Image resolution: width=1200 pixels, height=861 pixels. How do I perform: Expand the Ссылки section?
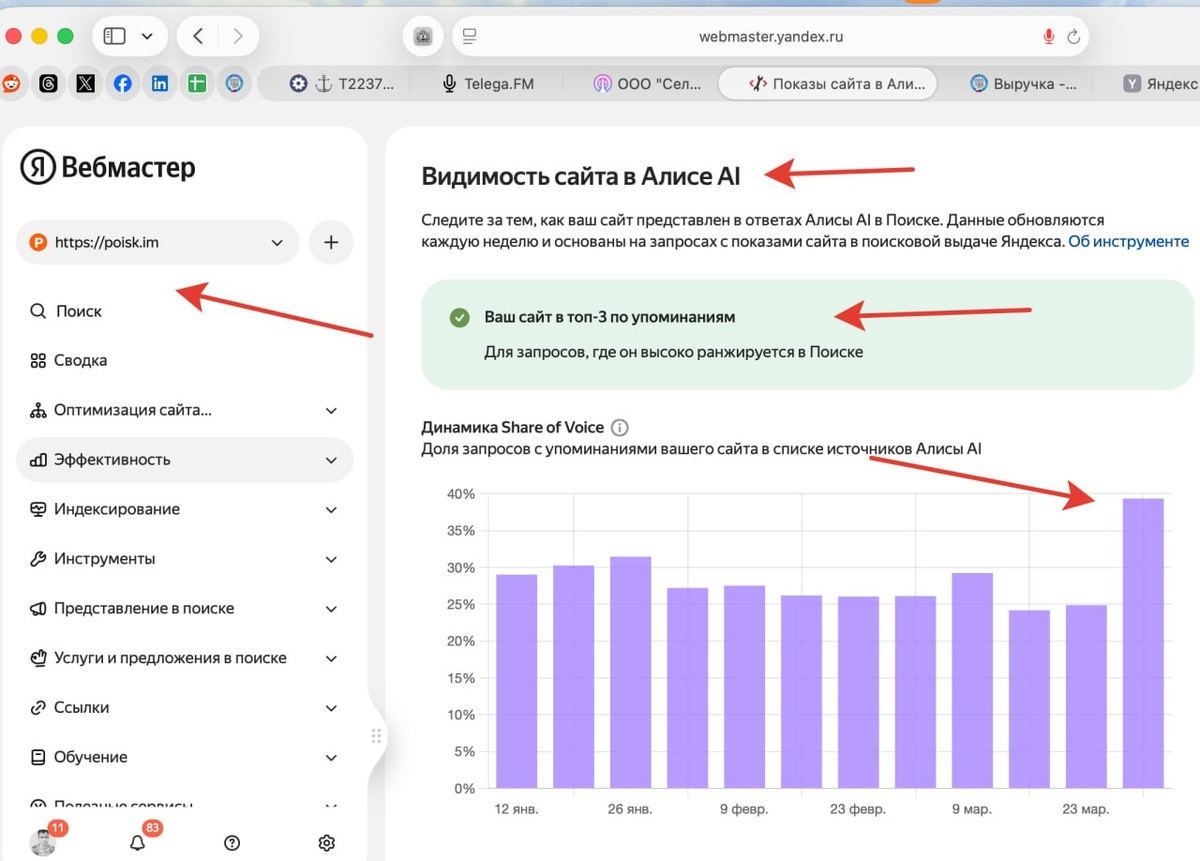click(x=185, y=707)
